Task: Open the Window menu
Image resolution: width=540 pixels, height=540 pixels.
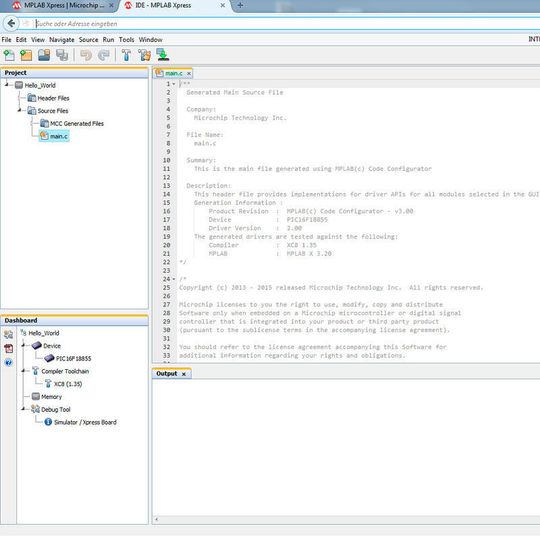Action: coord(150,40)
